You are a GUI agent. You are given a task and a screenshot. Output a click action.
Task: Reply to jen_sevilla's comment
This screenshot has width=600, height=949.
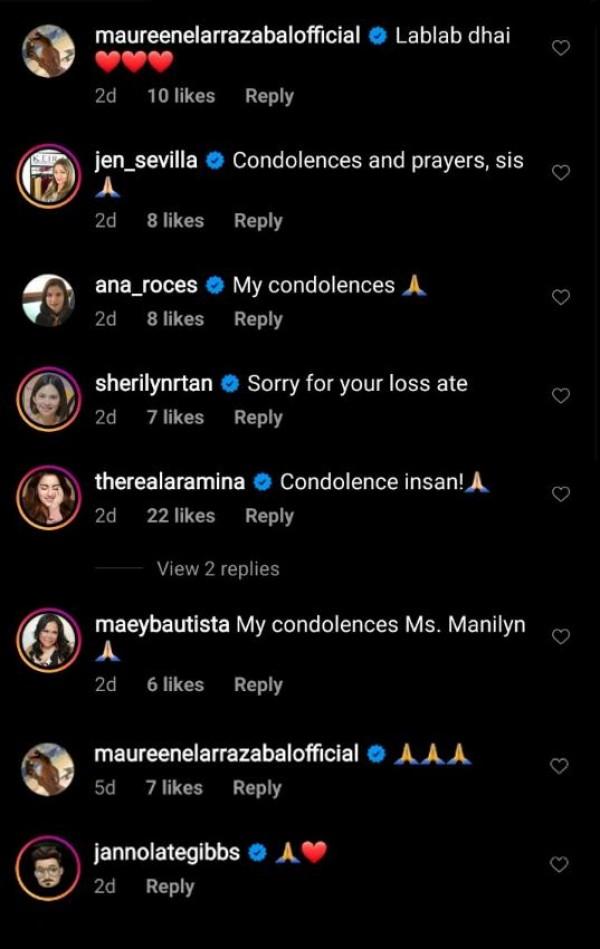[x=258, y=221]
